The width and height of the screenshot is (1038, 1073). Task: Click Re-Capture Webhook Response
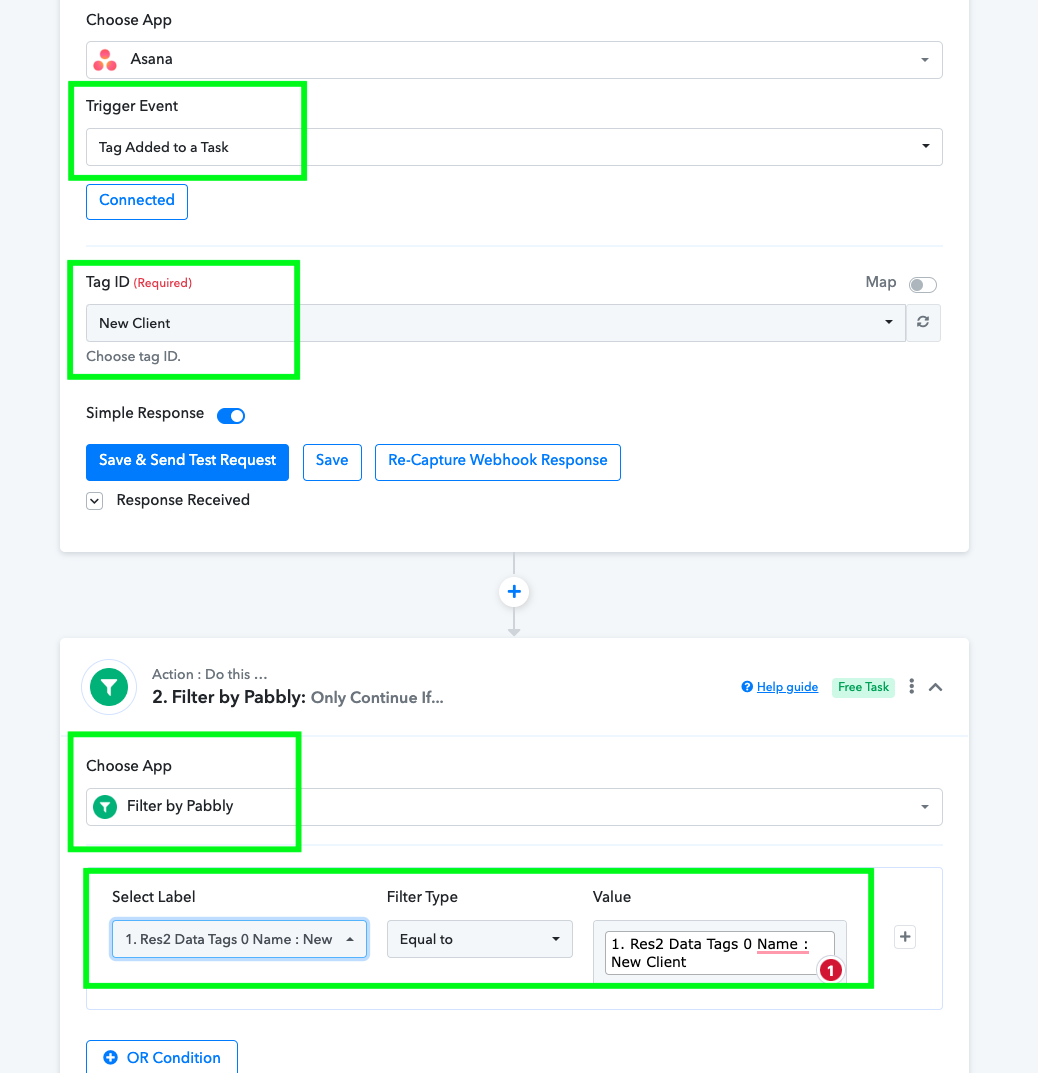click(497, 462)
